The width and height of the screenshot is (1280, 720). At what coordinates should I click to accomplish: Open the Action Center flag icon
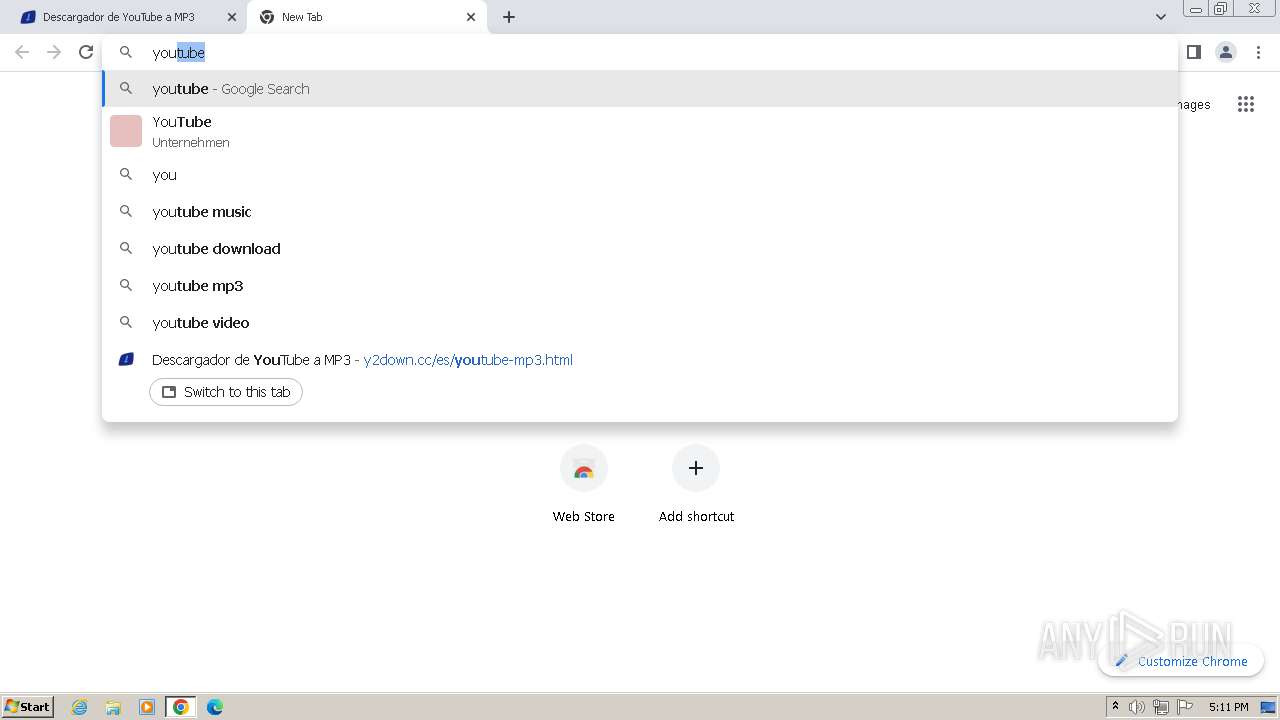coord(1185,707)
